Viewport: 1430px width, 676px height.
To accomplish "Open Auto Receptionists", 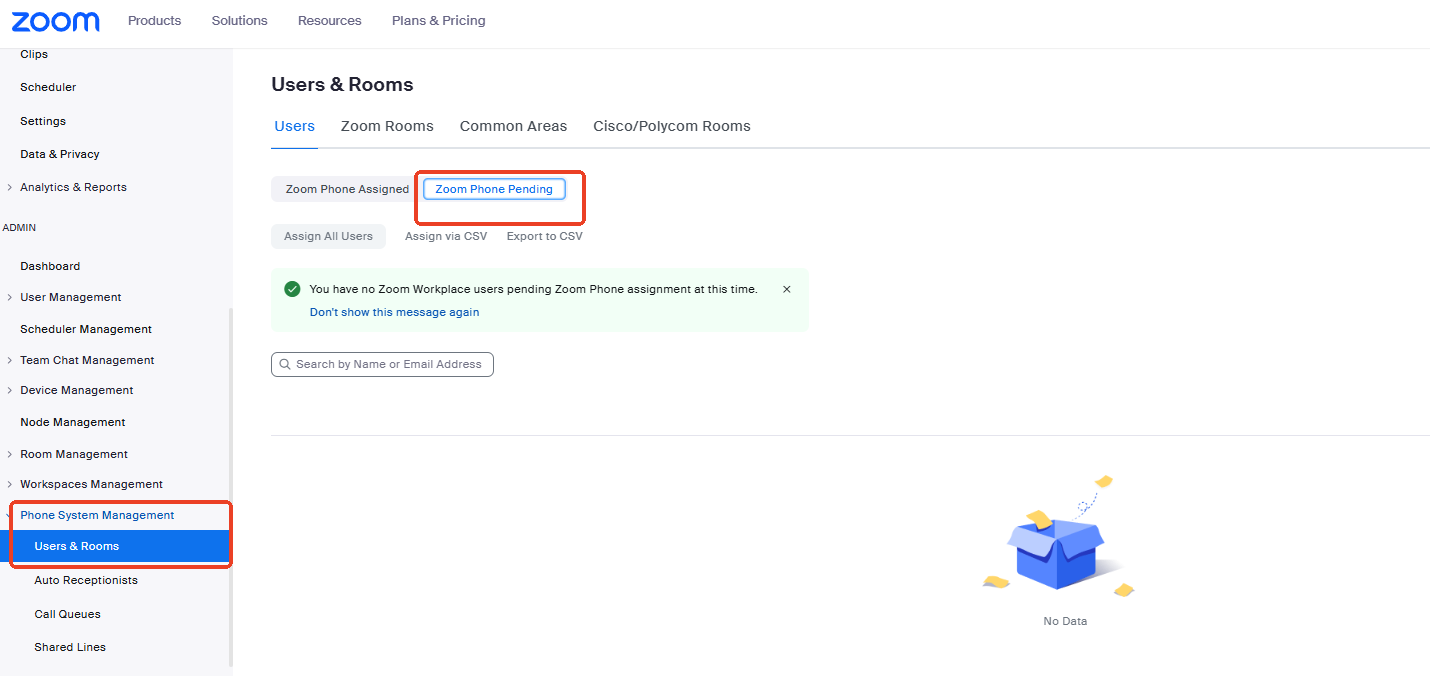I will click(86, 580).
